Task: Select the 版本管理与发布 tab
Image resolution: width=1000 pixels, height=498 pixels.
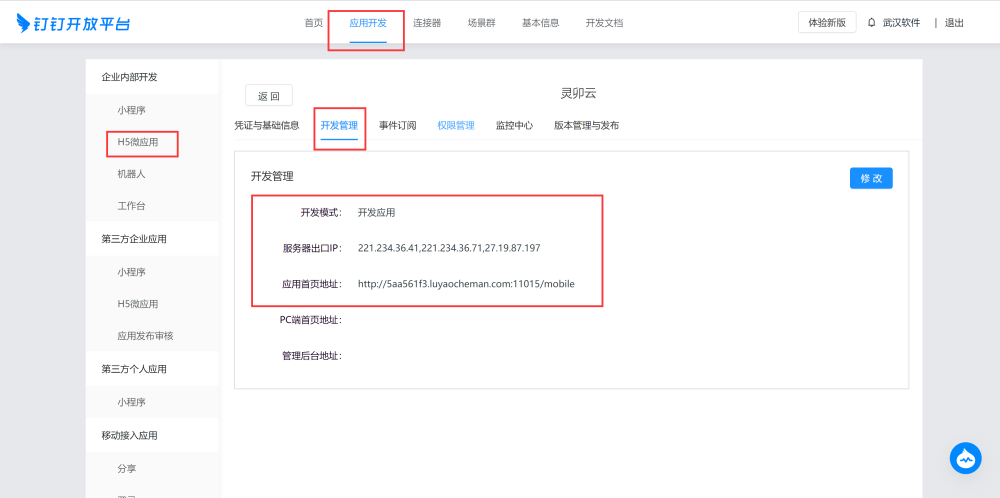Action: click(x=586, y=126)
